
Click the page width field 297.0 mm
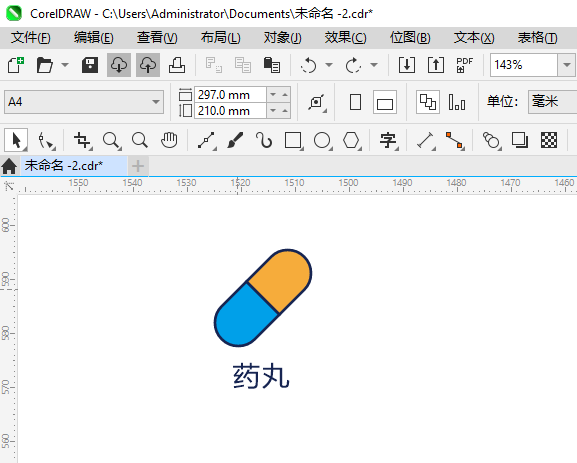tap(230, 95)
